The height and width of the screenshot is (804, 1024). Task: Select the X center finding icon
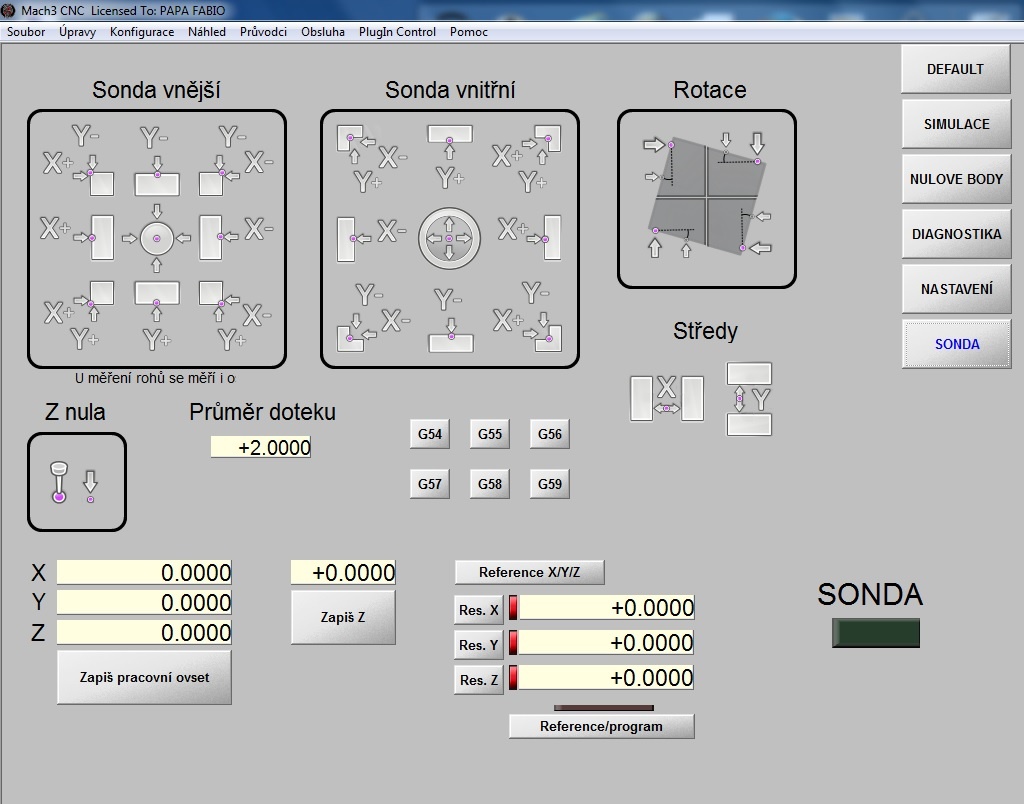pyautogui.click(x=666, y=397)
